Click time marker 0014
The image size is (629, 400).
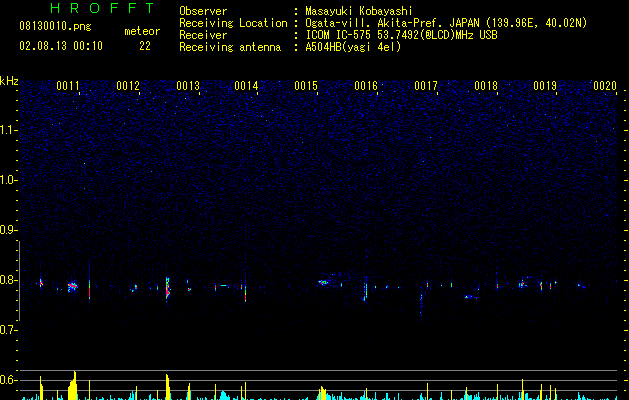[x=246, y=86]
